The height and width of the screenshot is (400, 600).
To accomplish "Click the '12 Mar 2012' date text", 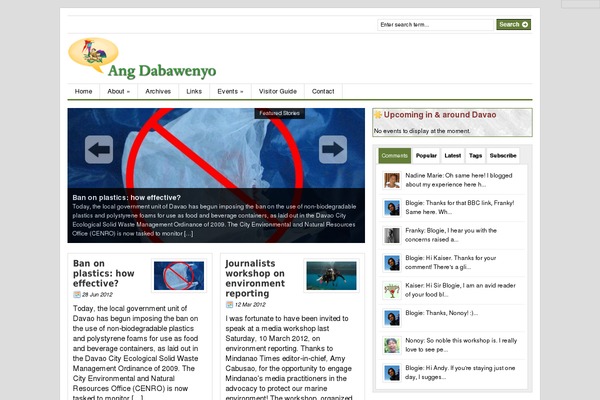I will (x=250, y=305).
